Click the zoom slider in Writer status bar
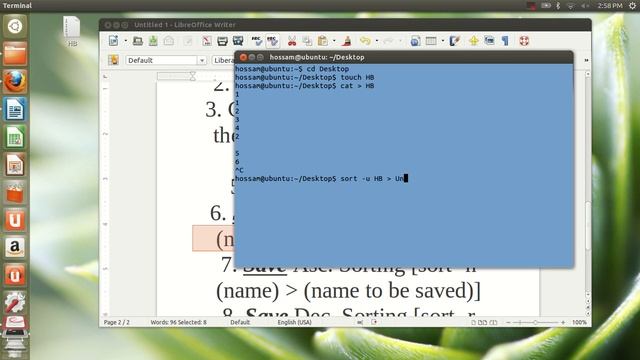Image resolution: width=640 pixels, height=360 pixels. click(535, 322)
